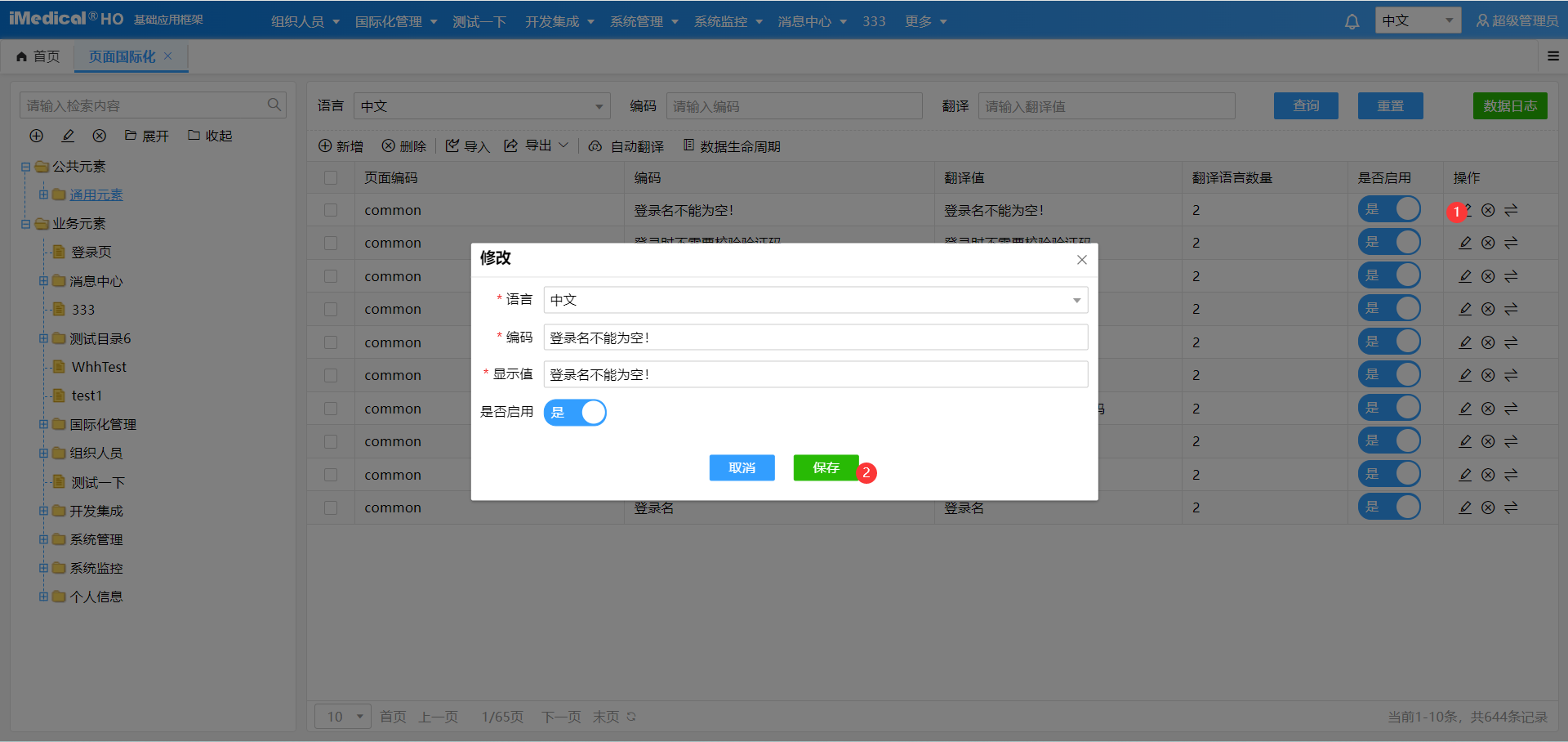Image resolution: width=1568 pixels, height=742 pixels.
Task: Click the translate arrows icon in 登录名 row
Action: pos(1511,507)
